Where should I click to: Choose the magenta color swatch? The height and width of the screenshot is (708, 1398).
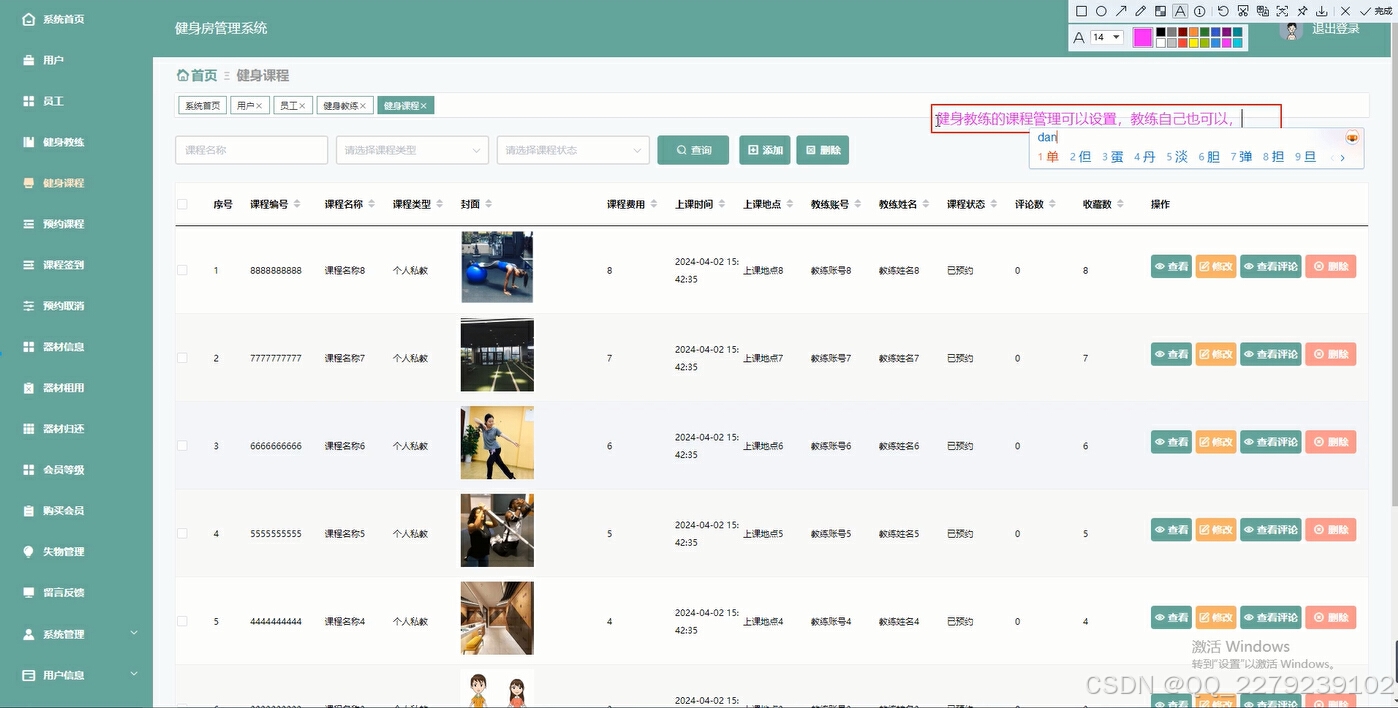[x=1143, y=36]
